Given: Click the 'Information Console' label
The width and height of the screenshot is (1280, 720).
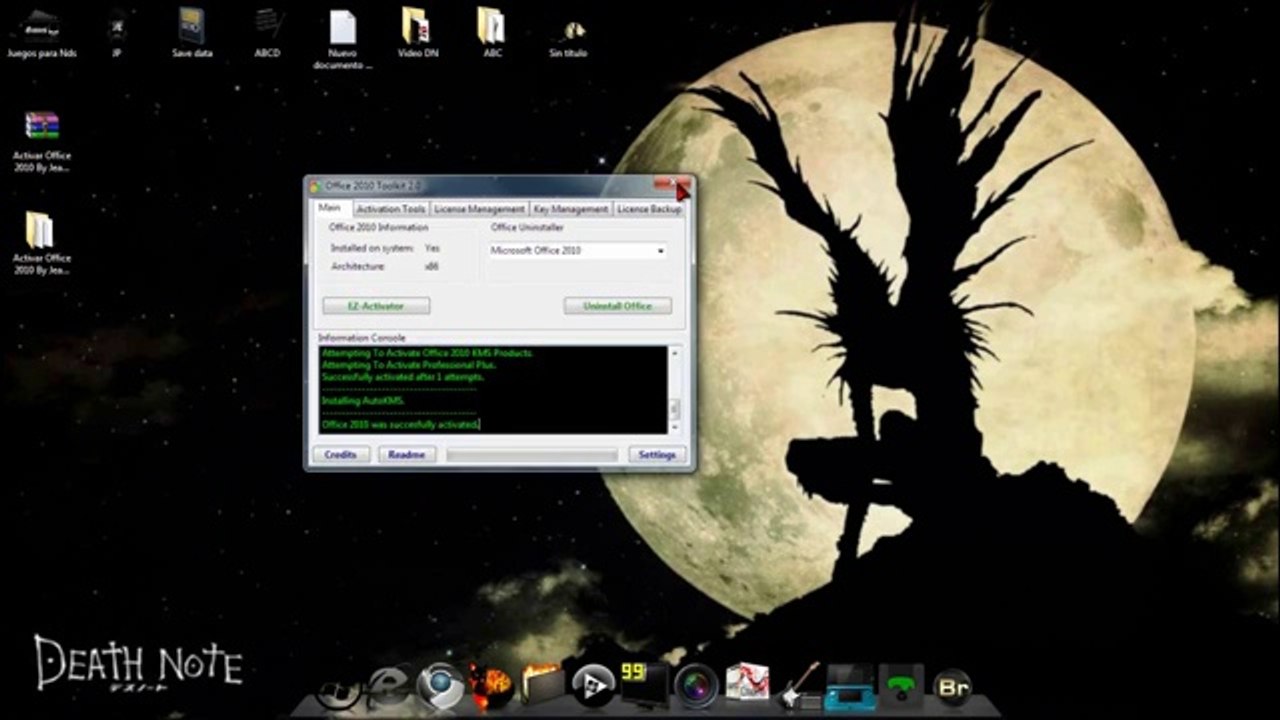Looking at the screenshot, I should tap(362, 338).
